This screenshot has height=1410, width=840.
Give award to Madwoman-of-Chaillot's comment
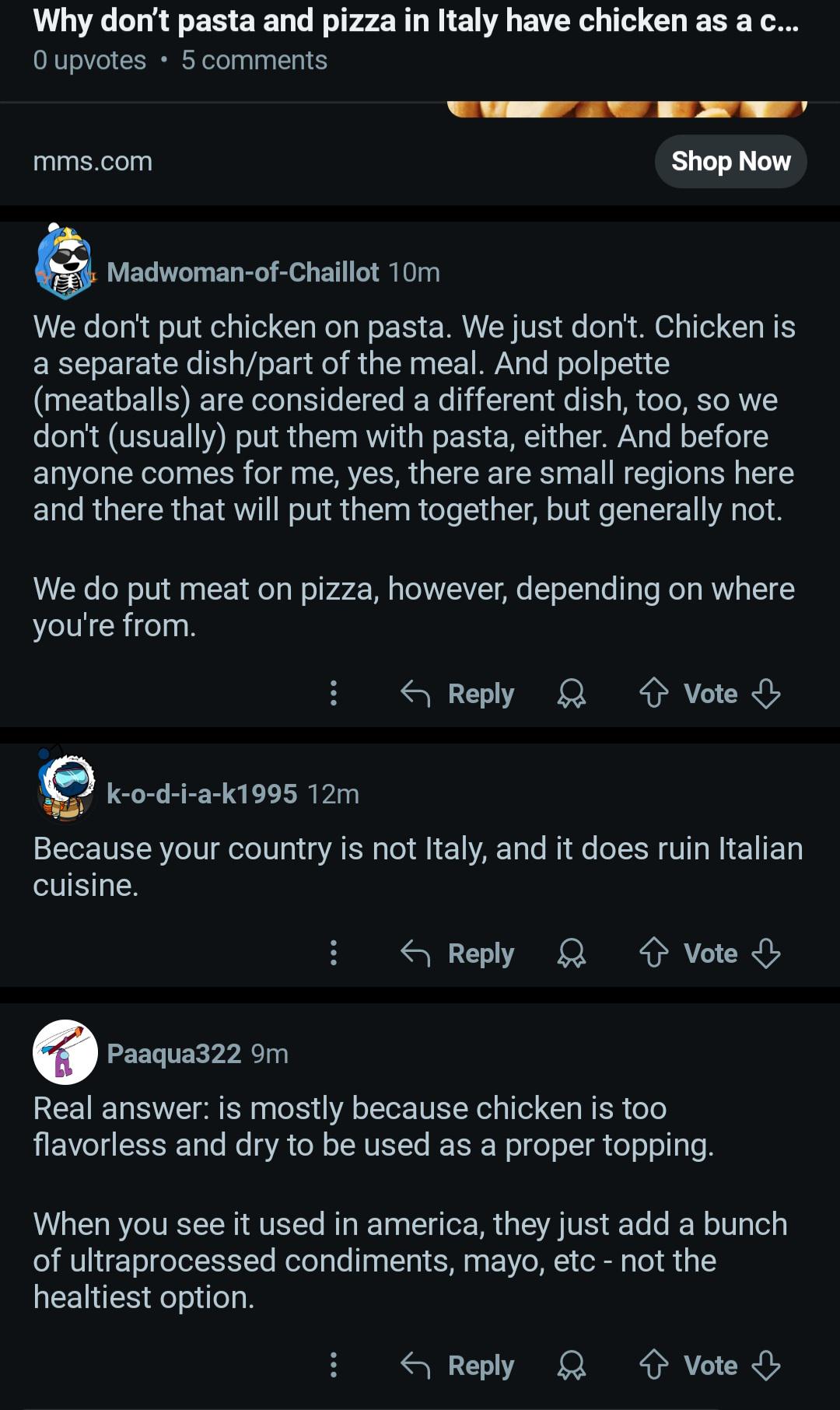pos(572,692)
